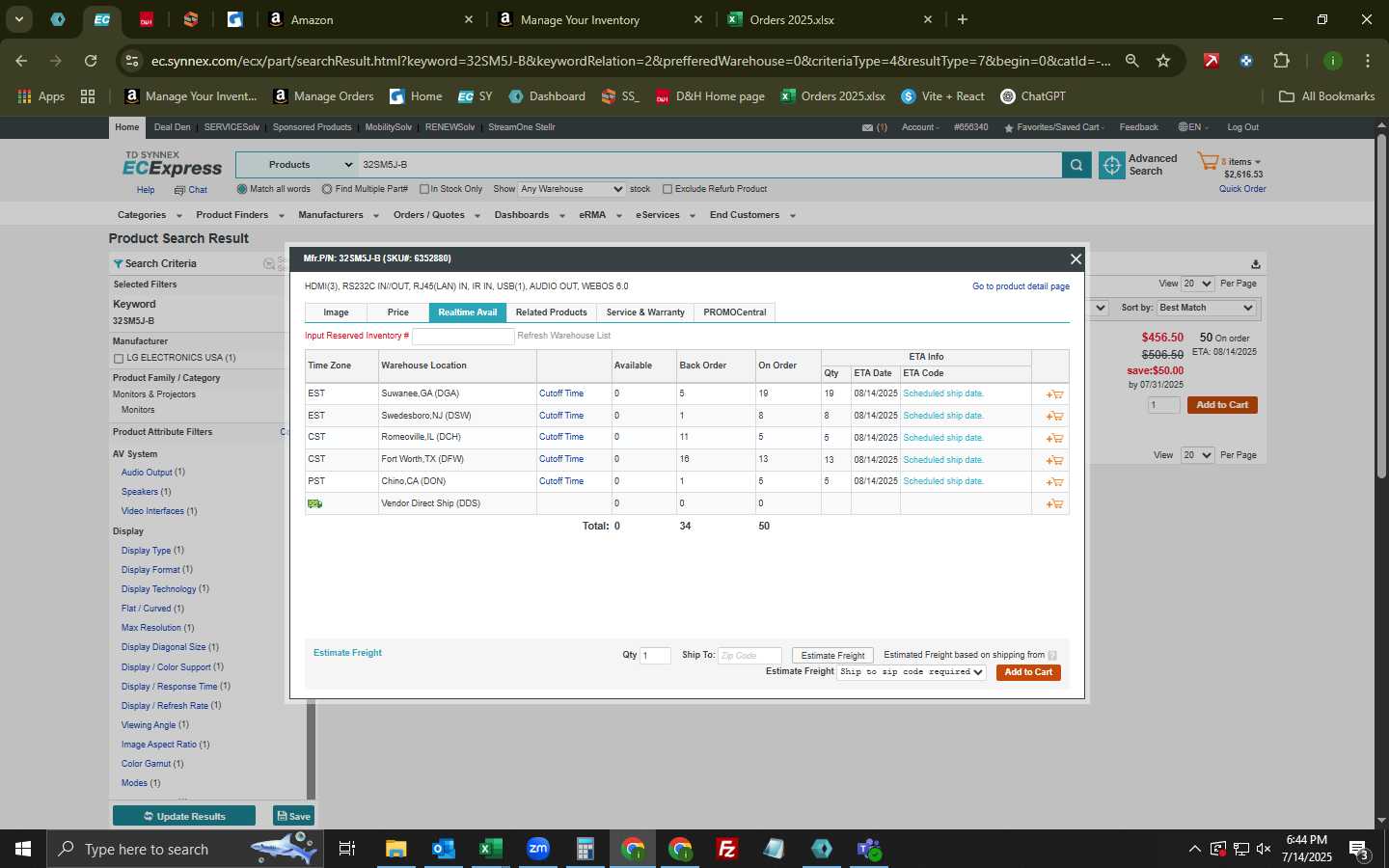1389x868 pixels.
Task: Open browser zoom magnifier in address bar
Action: point(1132,61)
